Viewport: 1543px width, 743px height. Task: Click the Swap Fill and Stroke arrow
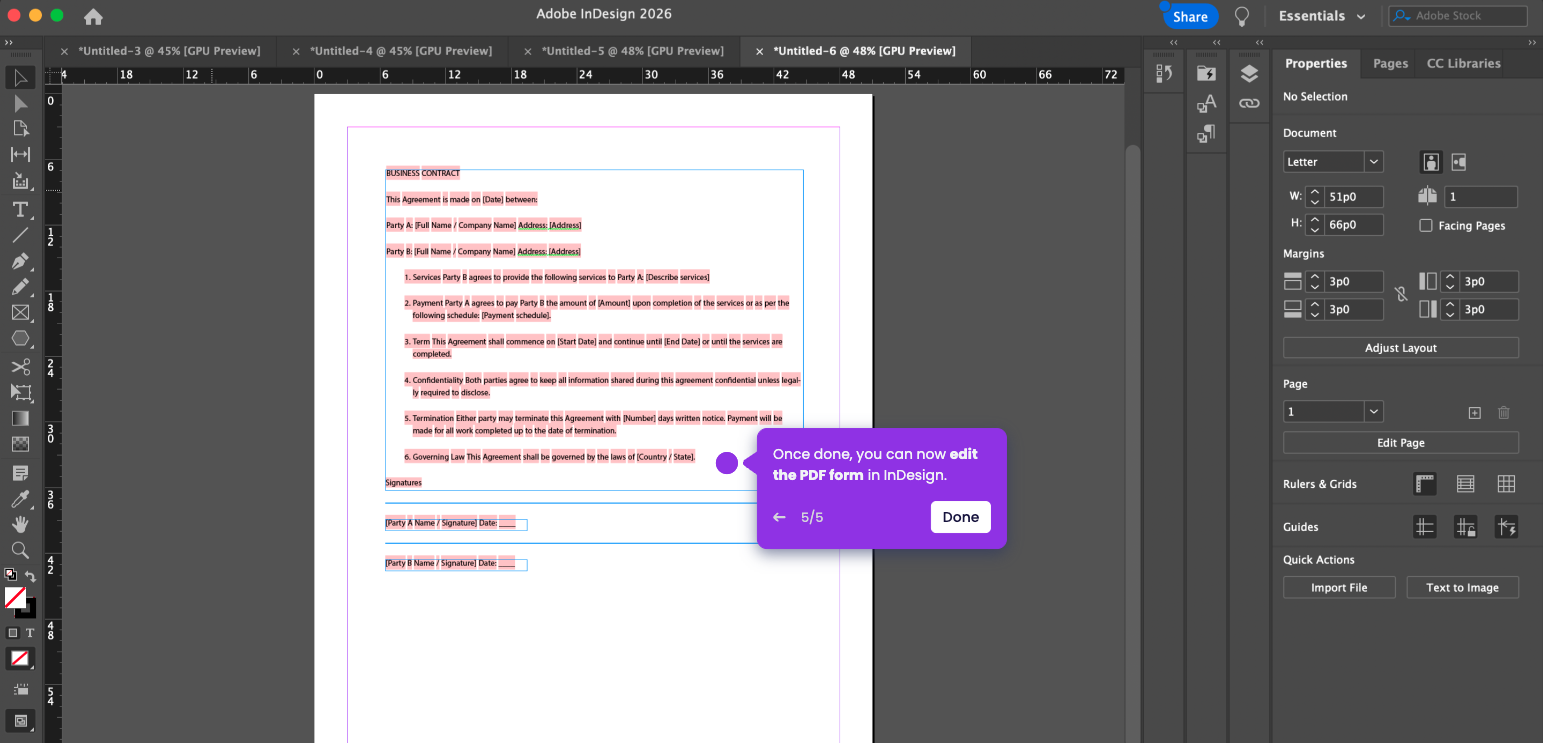click(31, 576)
